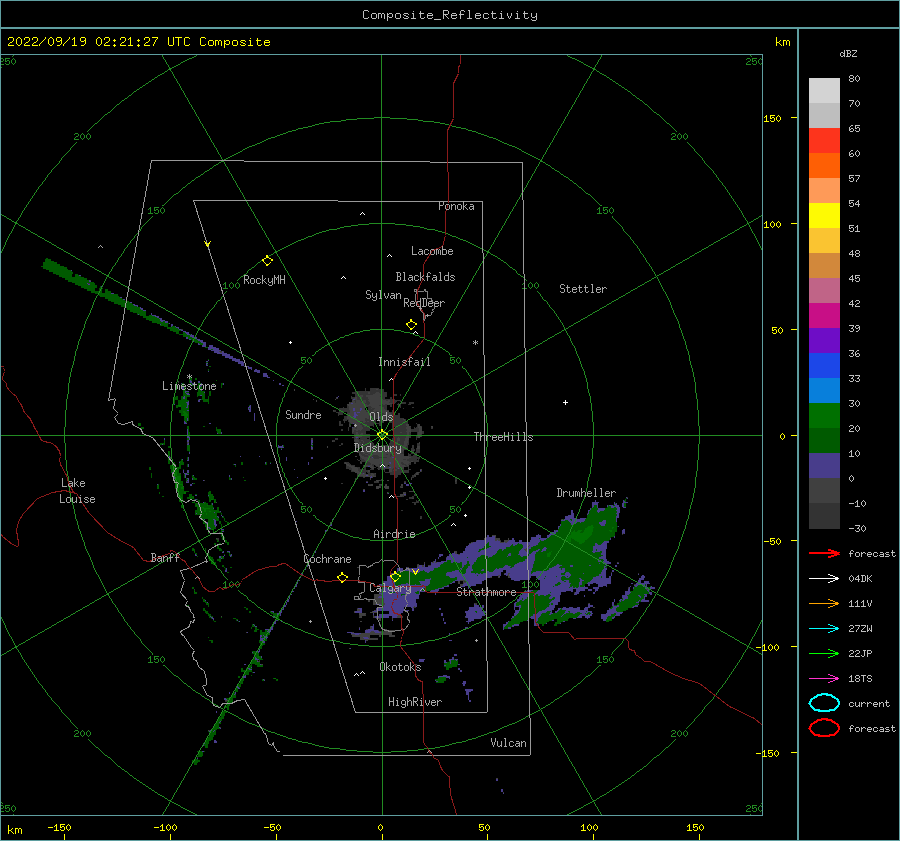Click the Sundre label
Viewport: 900px width, 841px height.
304,415
